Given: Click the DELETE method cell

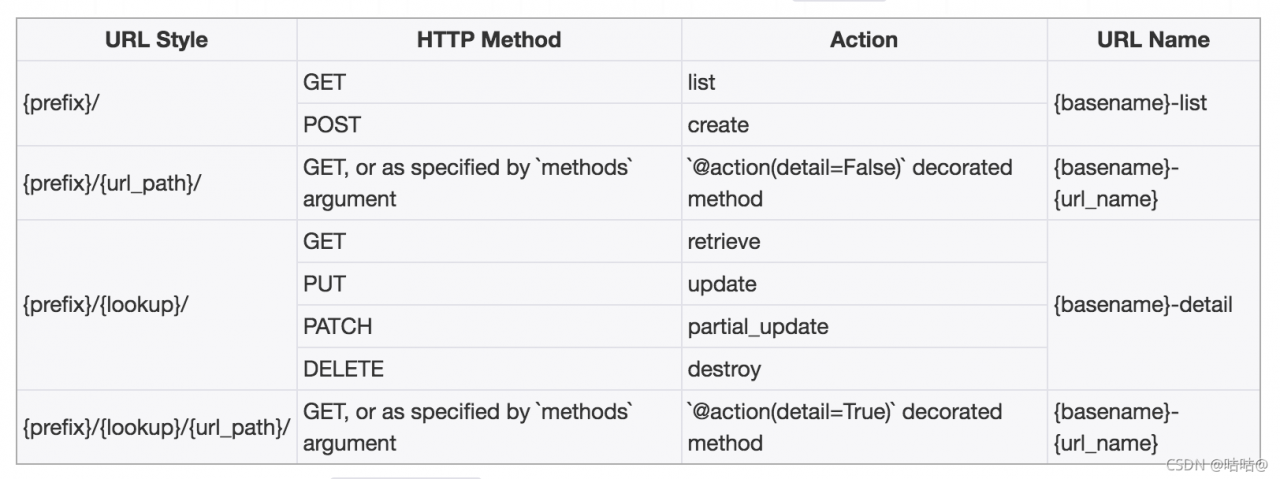Looking at the screenshot, I should coord(489,369).
